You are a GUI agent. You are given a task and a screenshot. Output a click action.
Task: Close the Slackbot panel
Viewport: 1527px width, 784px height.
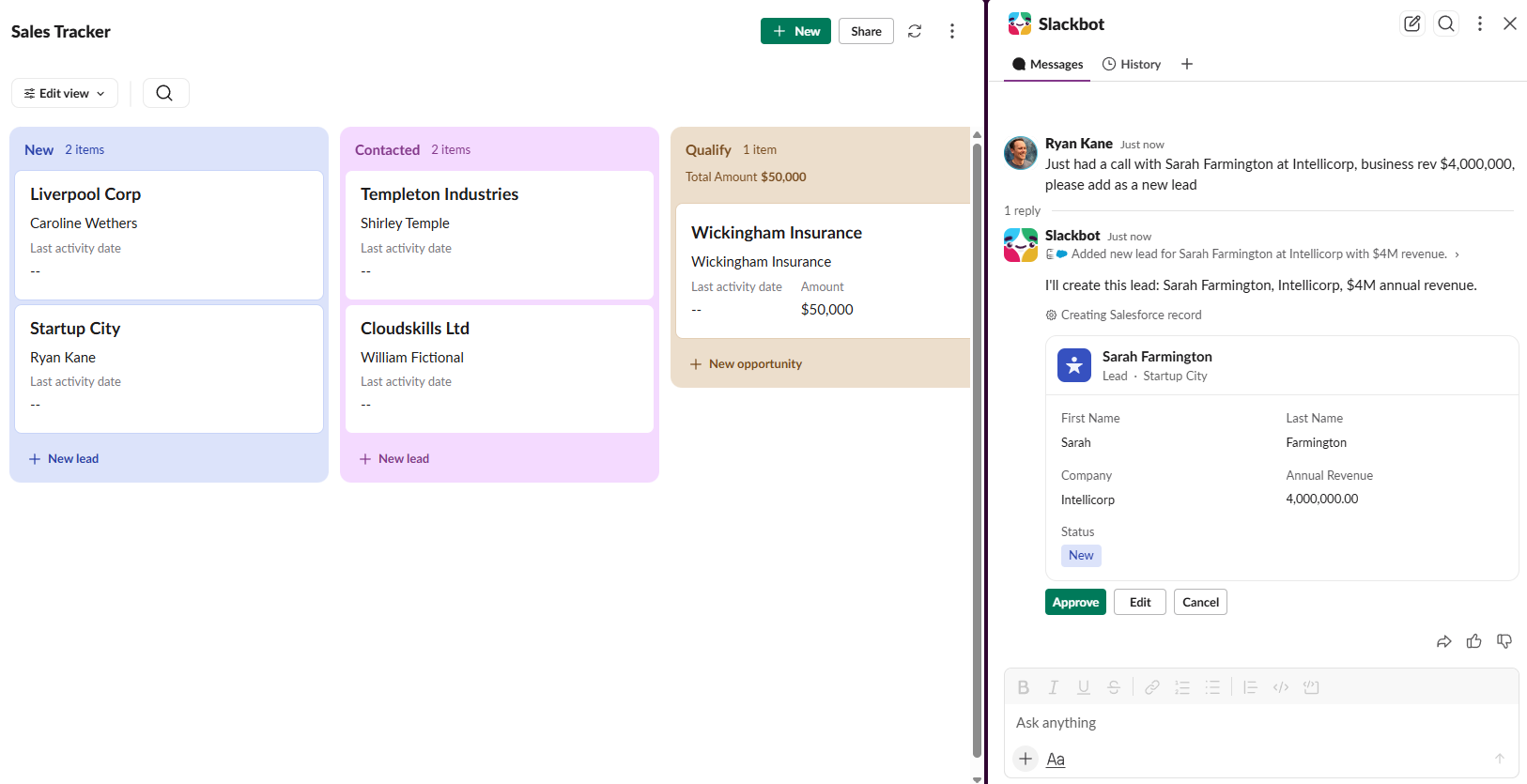coord(1510,23)
